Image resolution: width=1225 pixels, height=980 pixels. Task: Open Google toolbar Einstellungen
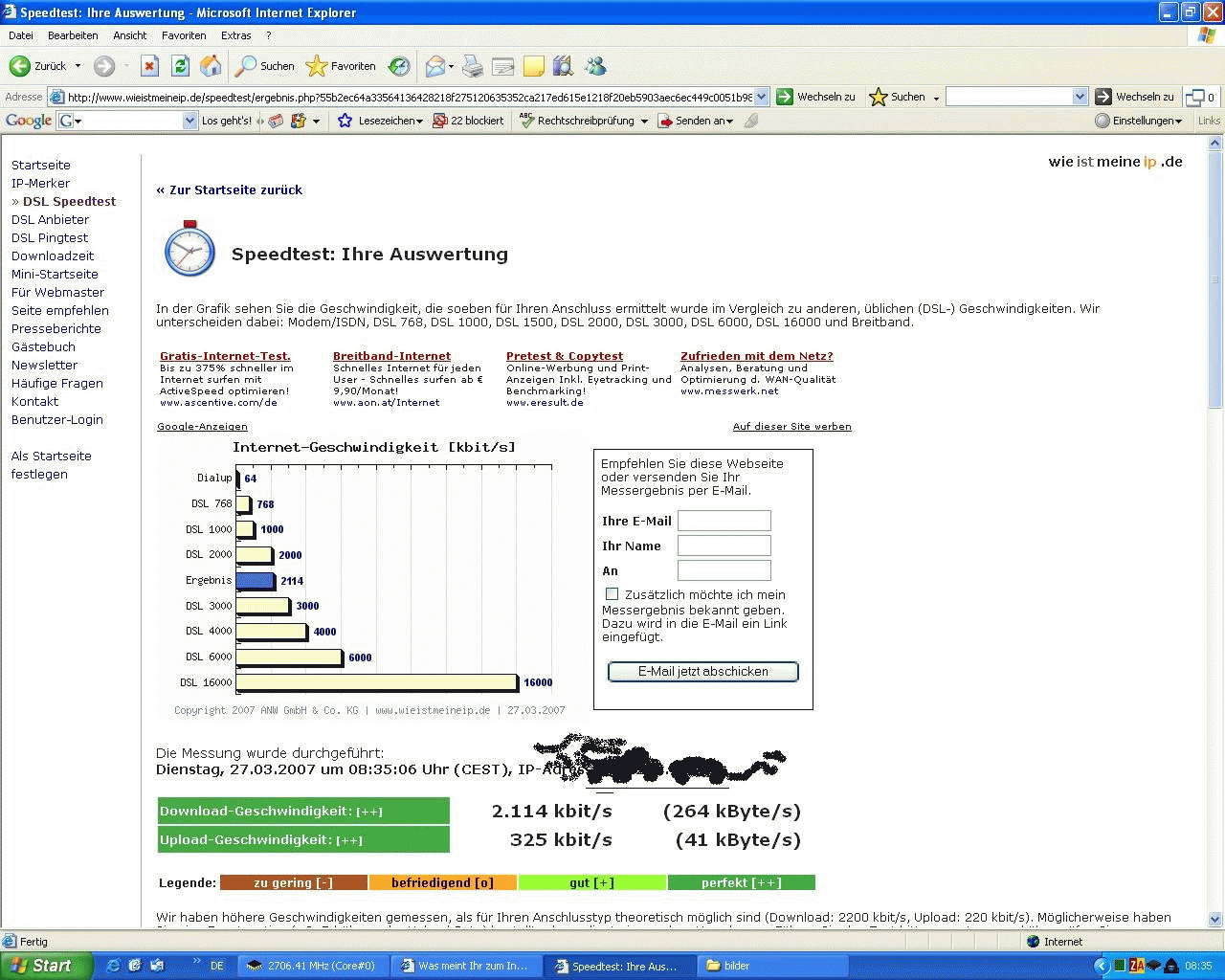point(1139,121)
